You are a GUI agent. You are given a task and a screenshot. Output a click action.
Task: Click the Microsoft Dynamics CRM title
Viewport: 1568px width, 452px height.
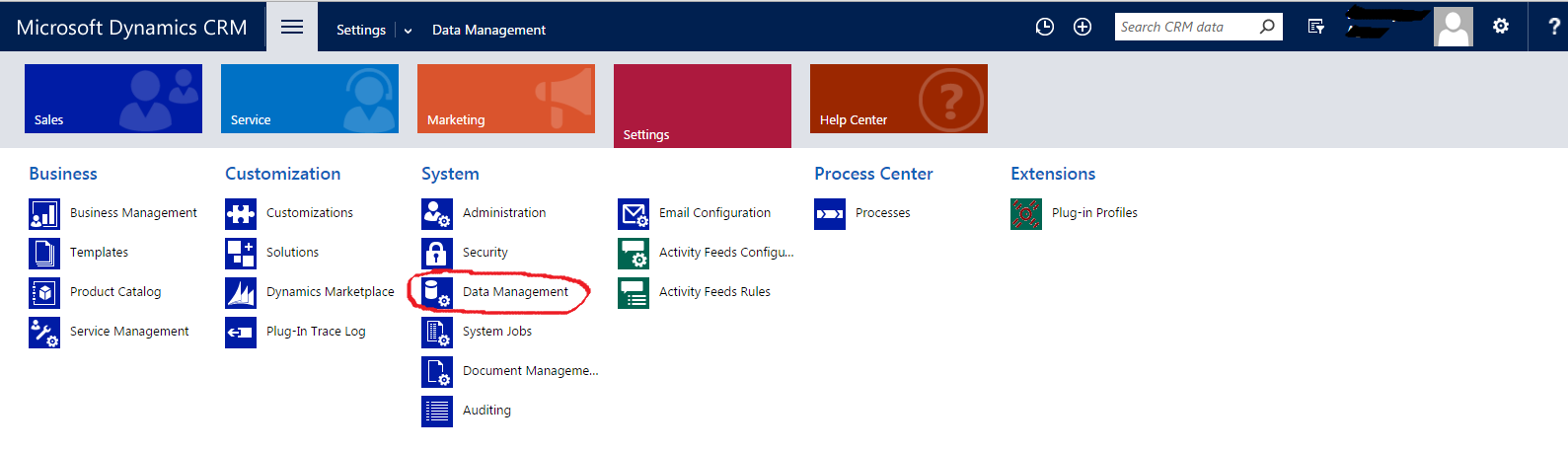[132, 28]
